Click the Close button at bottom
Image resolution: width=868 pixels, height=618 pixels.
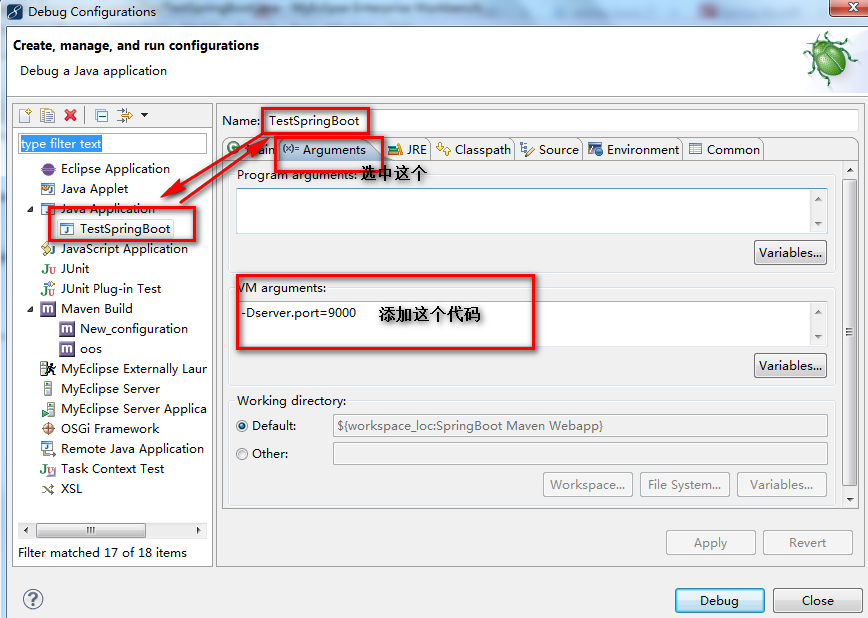tap(818, 601)
